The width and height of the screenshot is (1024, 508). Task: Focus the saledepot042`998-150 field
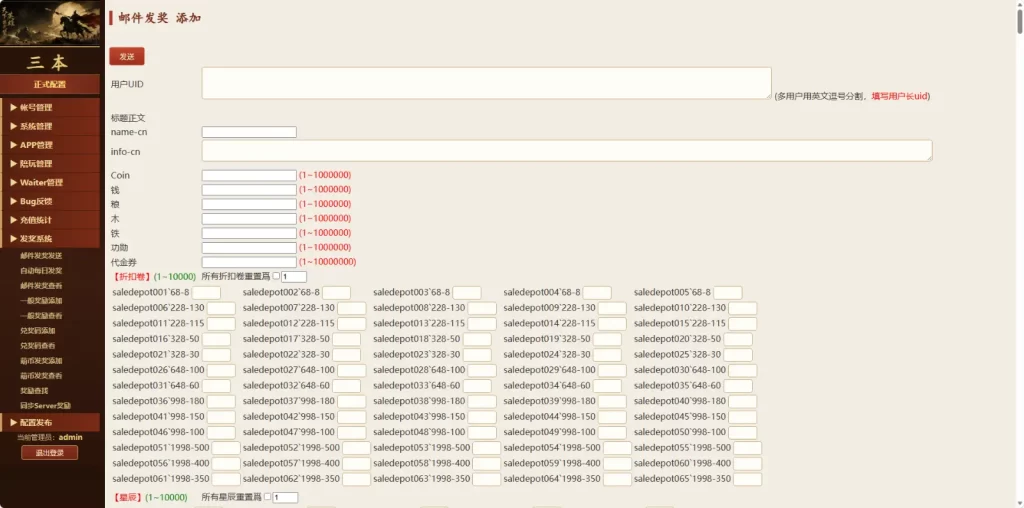(x=351, y=417)
